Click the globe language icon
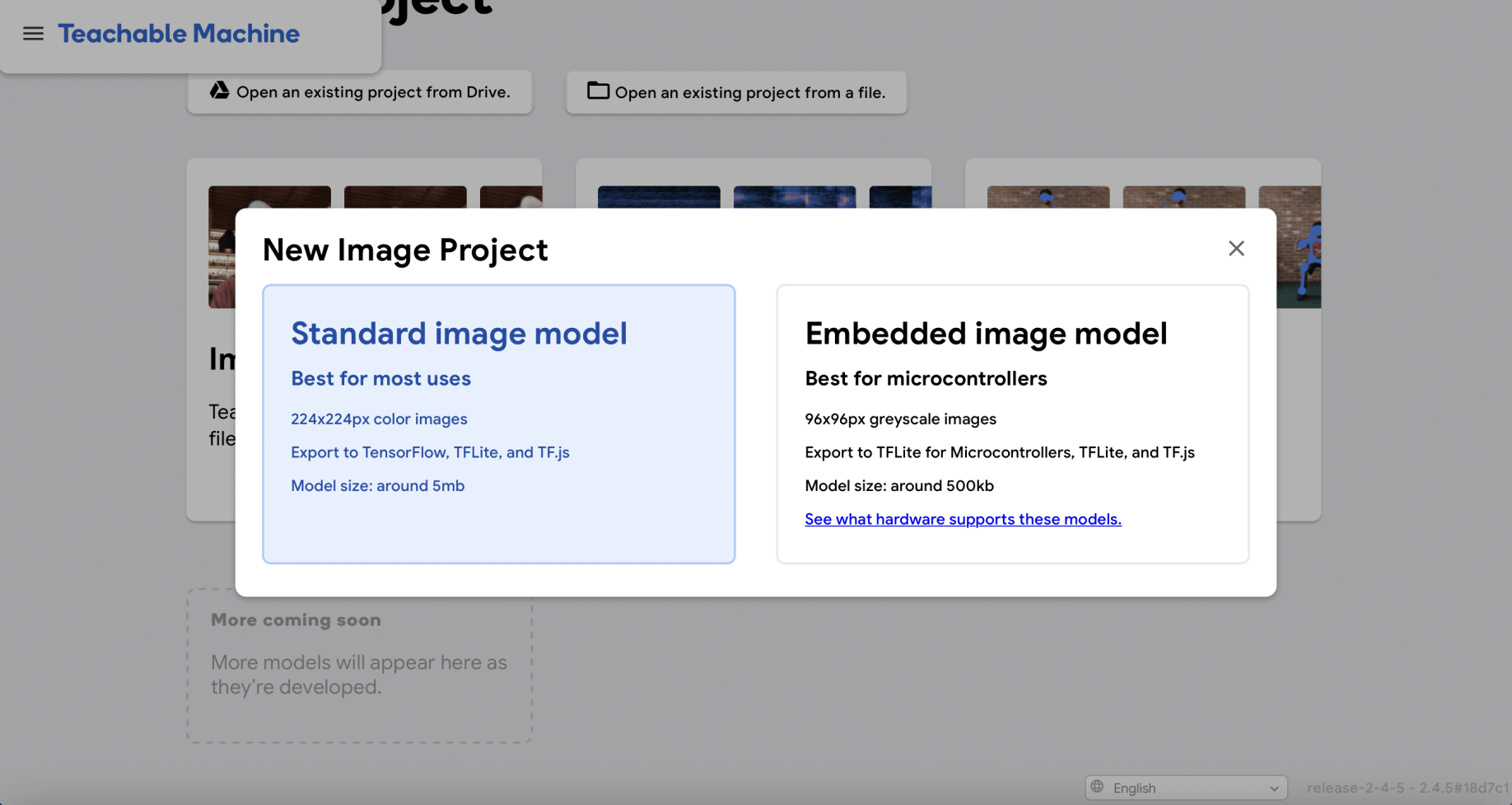 [1097, 787]
